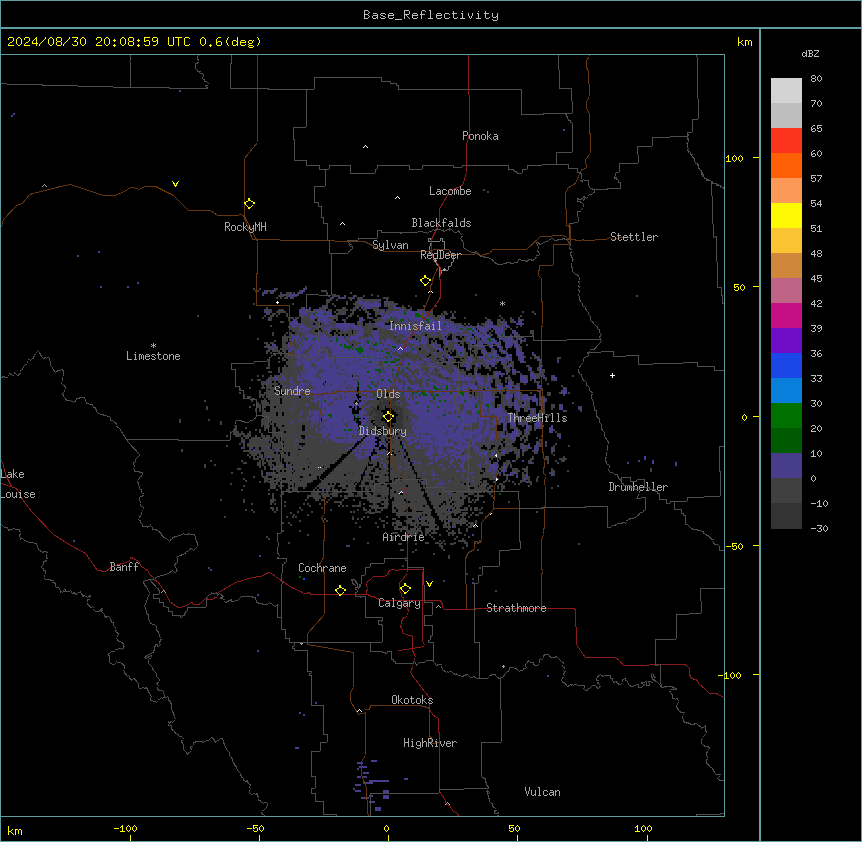Click the Ponoka city label

click(480, 136)
